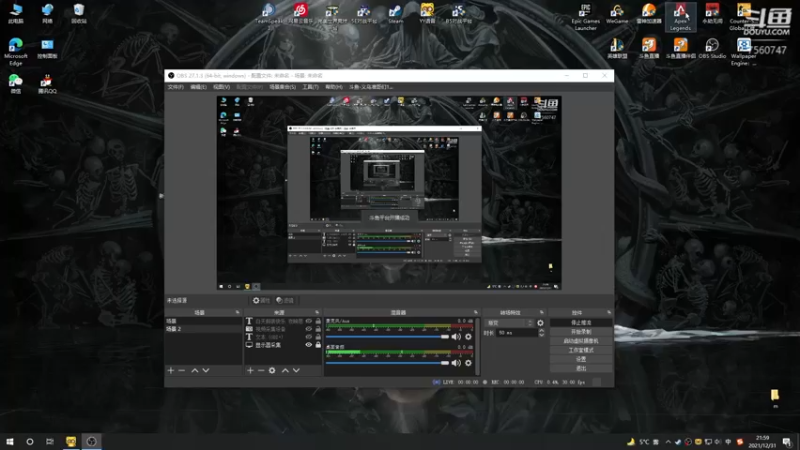Viewport: 800px width, 450px height.
Task: Open the Edit menu in OBS
Action: pyautogui.click(x=198, y=87)
